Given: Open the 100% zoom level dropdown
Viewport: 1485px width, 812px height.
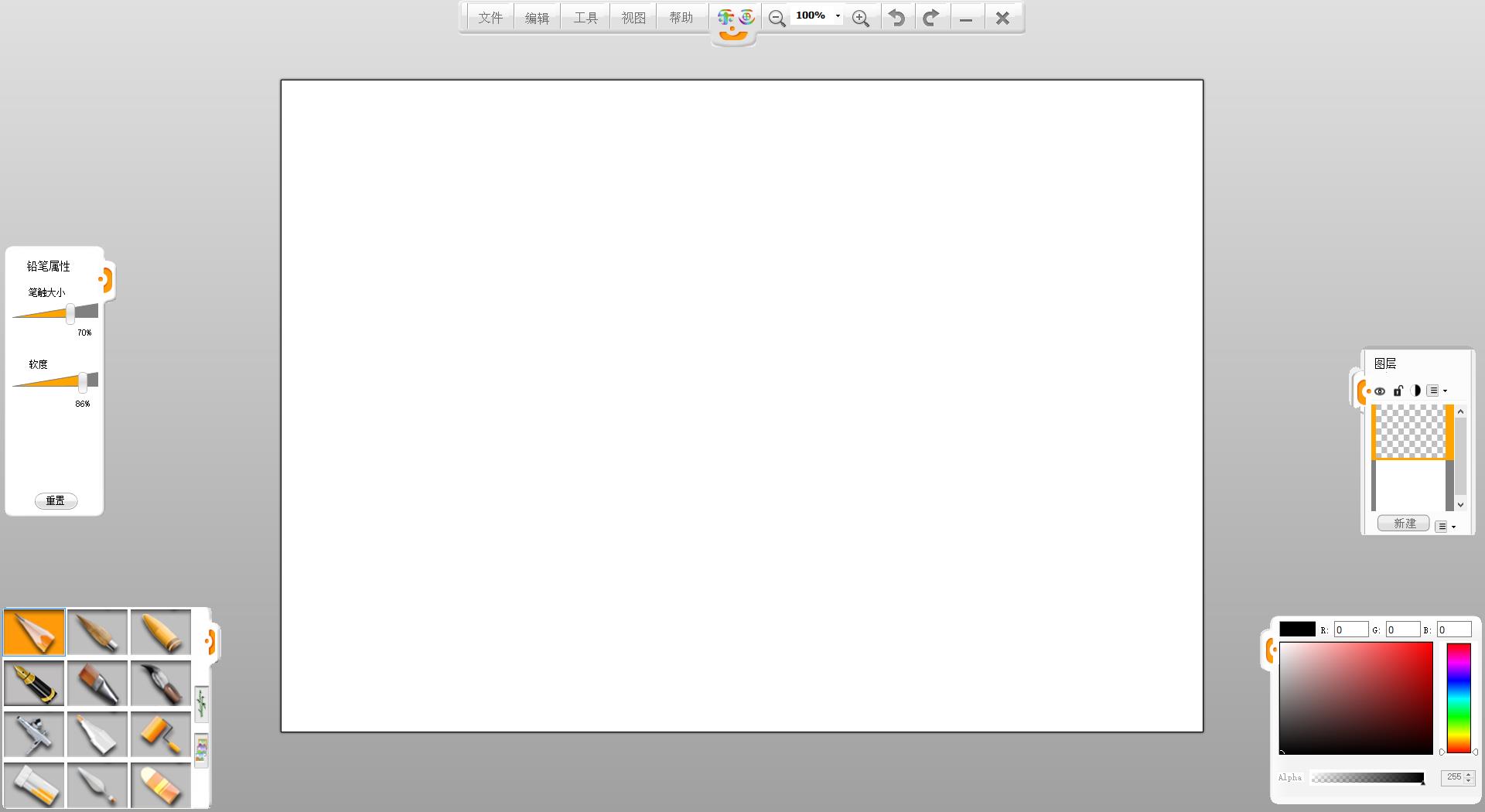Looking at the screenshot, I should (x=838, y=16).
